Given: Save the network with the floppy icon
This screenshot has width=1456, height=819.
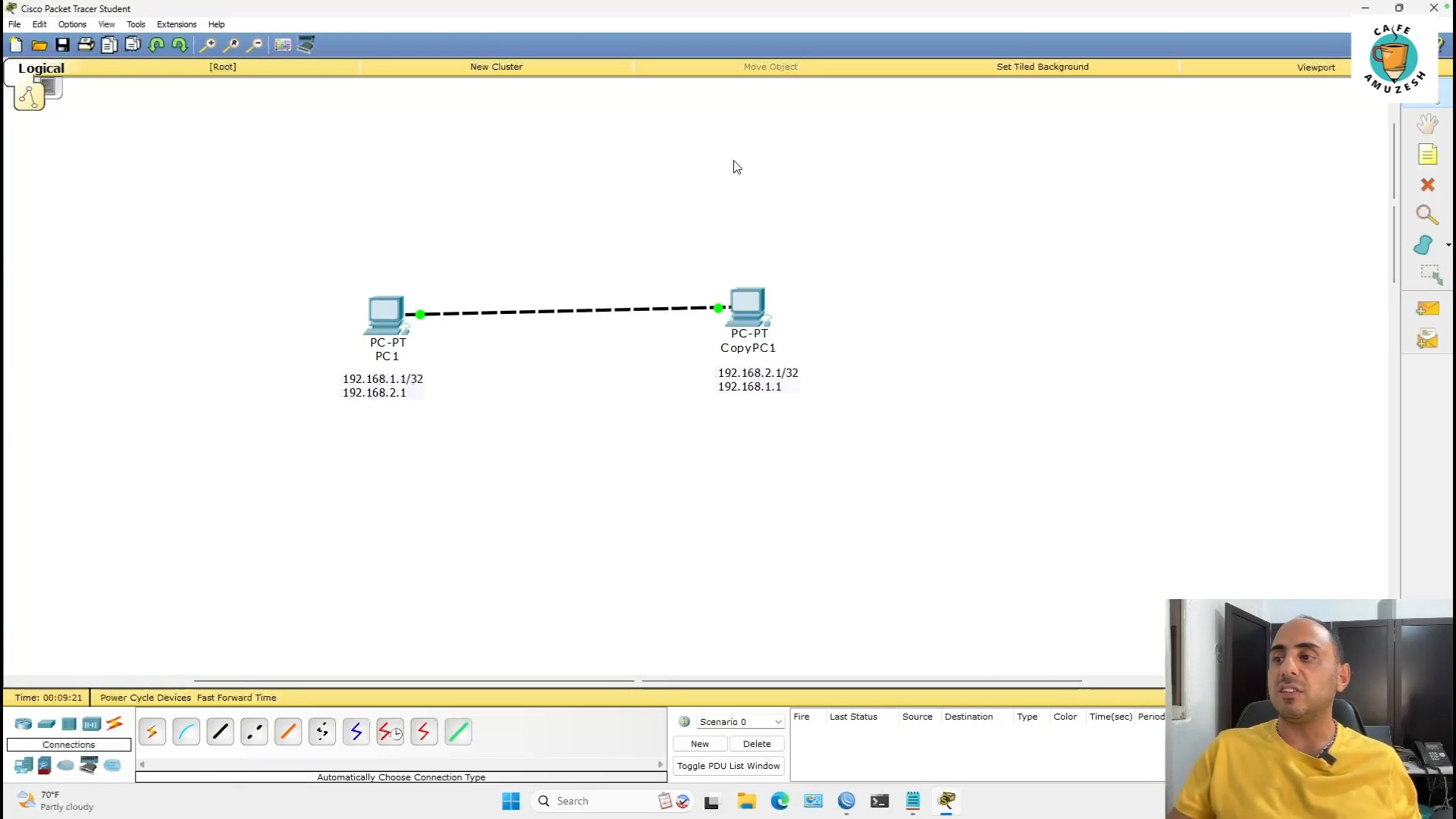Looking at the screenshot, I should (x=63, y=45).
